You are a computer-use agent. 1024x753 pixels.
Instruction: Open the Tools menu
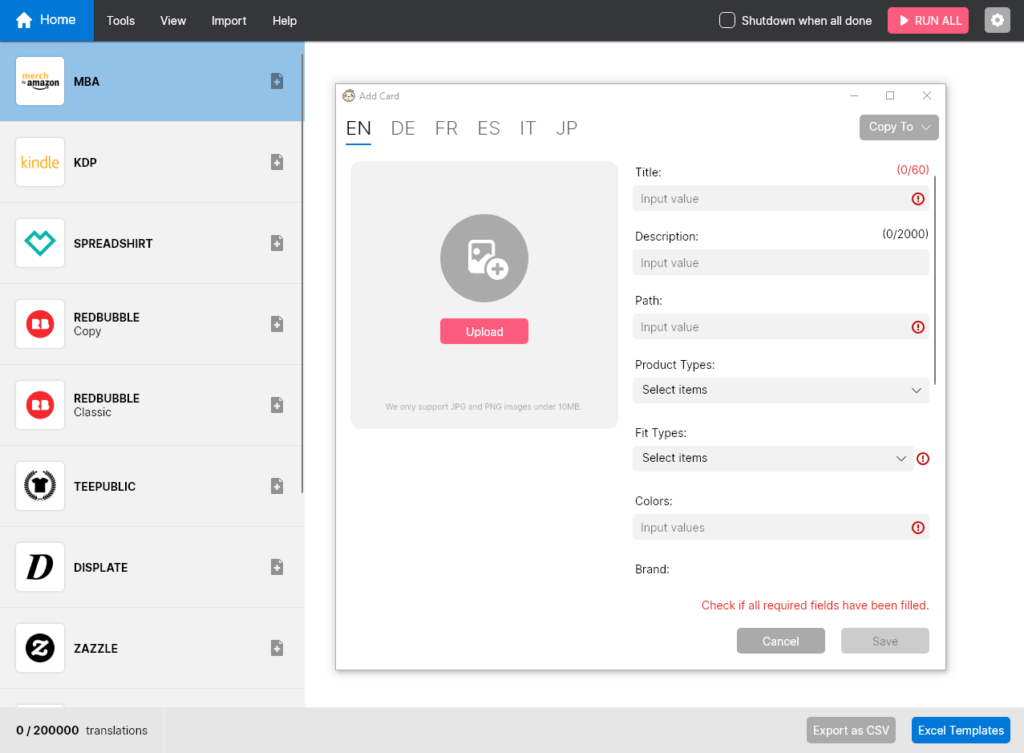pyautogui.click(x=121, y=21)
